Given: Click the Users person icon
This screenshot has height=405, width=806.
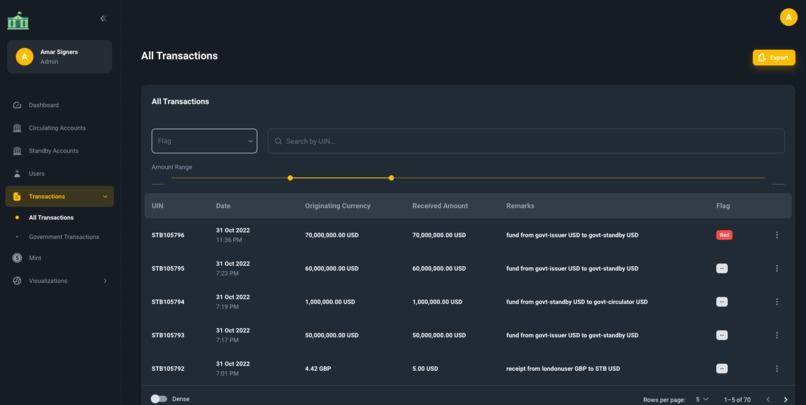Looking at the screenshot, I should (17, 174).
